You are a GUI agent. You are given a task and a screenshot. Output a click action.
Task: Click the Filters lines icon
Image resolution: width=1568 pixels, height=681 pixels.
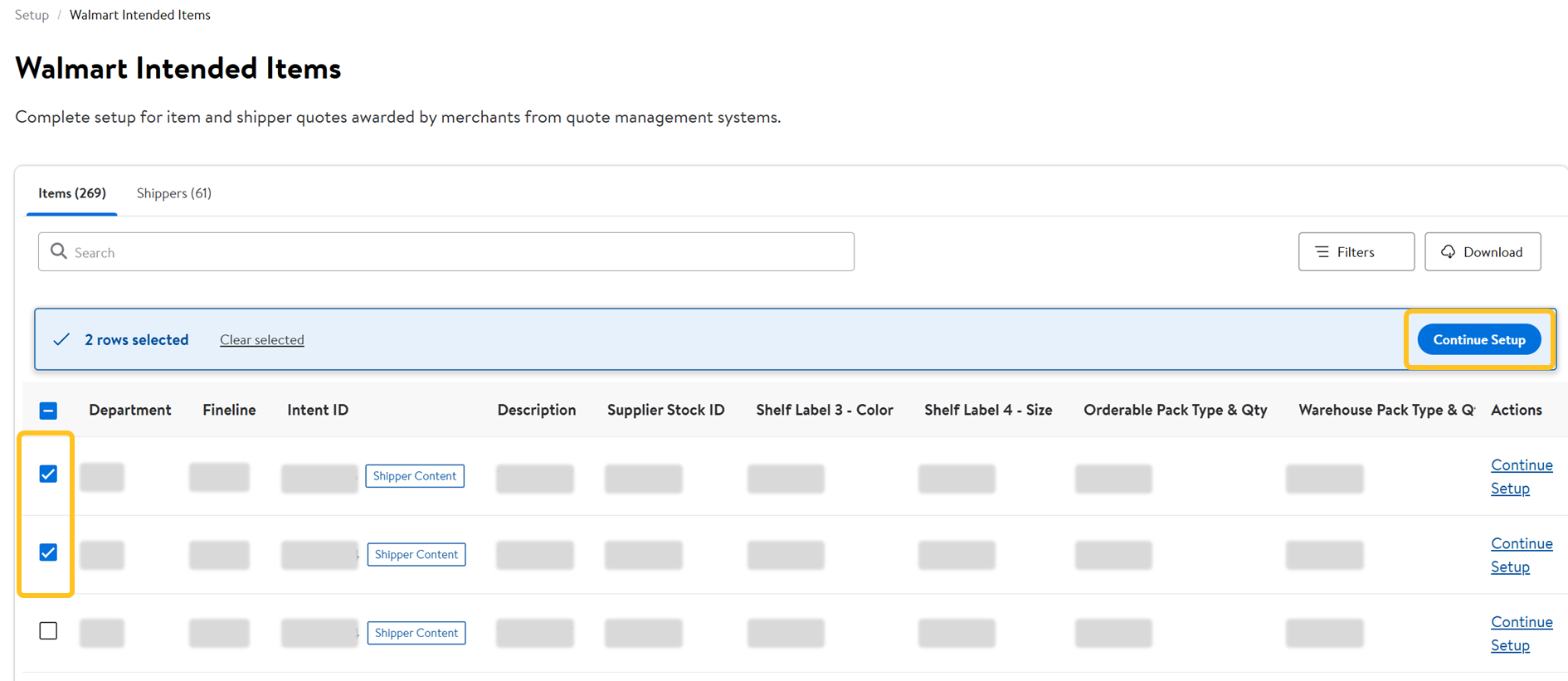coord(1322,251)
